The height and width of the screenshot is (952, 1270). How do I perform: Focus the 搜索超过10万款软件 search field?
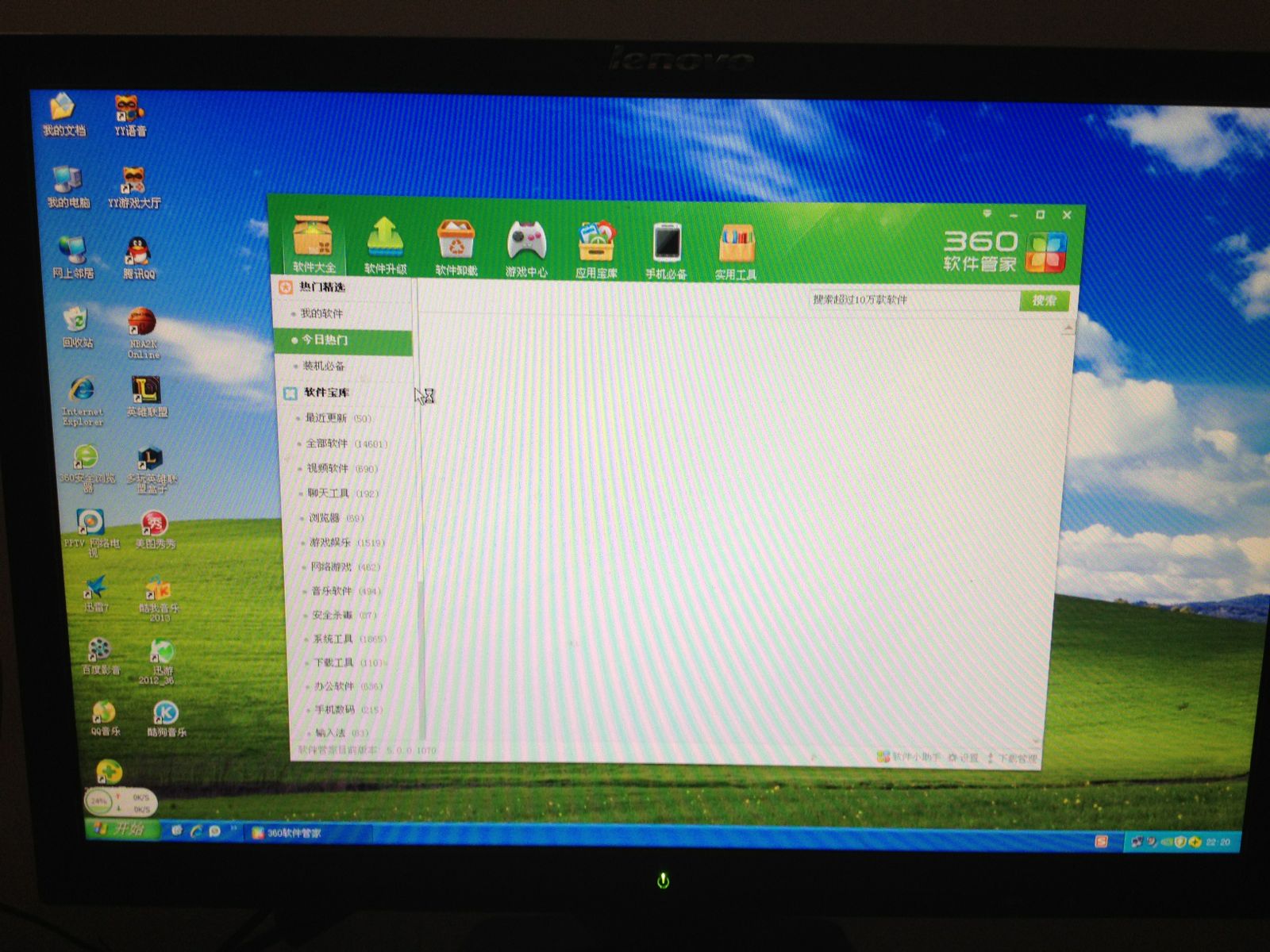(x=914, y=300)
